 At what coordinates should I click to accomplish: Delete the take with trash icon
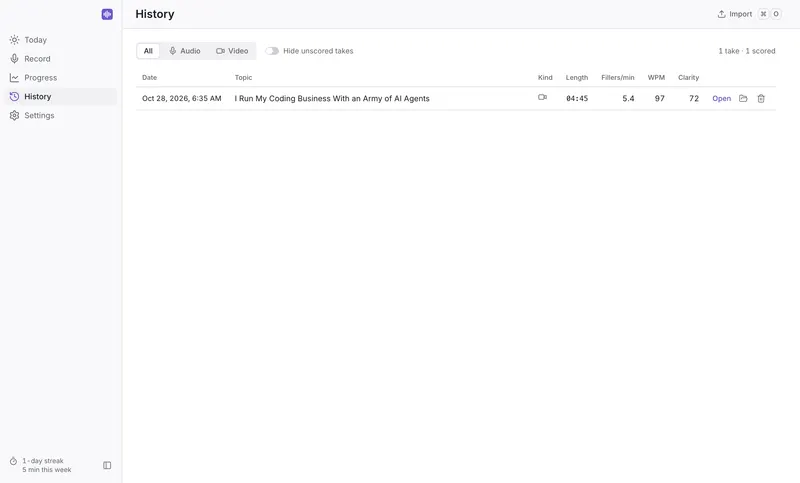761,98
